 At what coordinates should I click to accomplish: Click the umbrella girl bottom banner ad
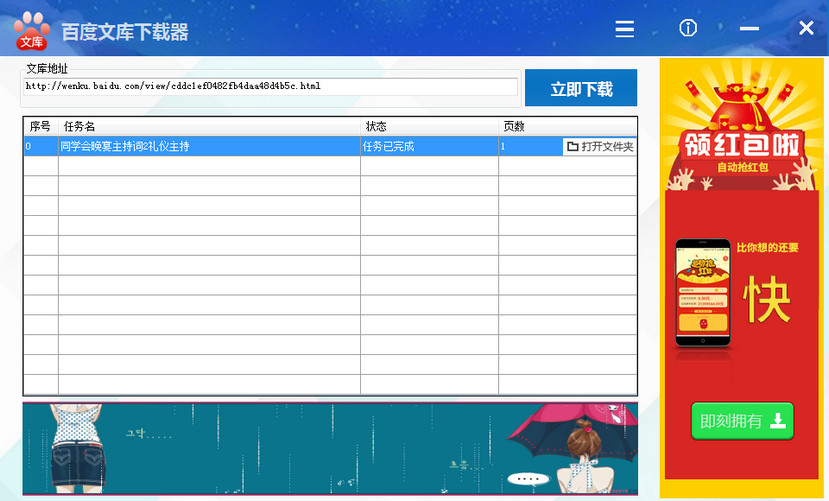tap(330, 448)
